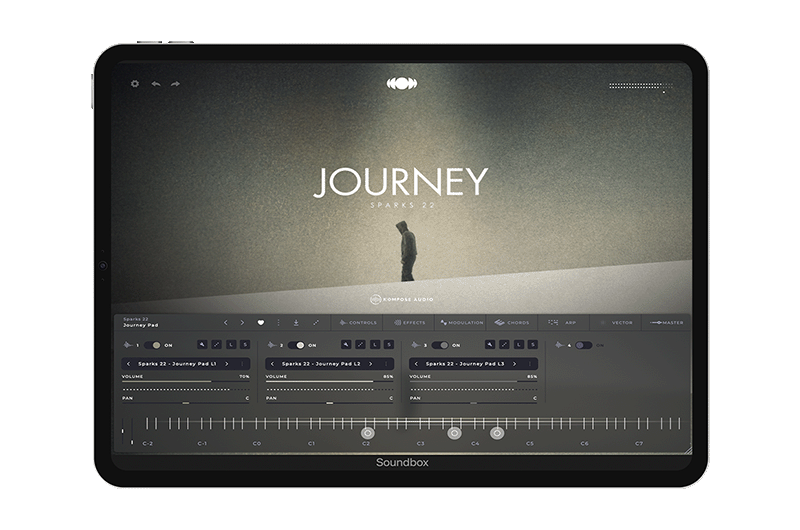The width and height of the screenshot is (800, 530).
Task: Click the Sparks 22 - Journey Pad L2 sample name
Action: (321, 364)
